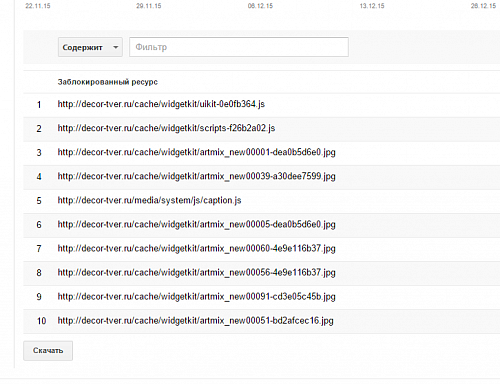The width and height of the screenshot is (500, 384).
Task: Open artmix_new00091-cd3e05c45b.jpg resource link
Action: [x=196, y=296]
